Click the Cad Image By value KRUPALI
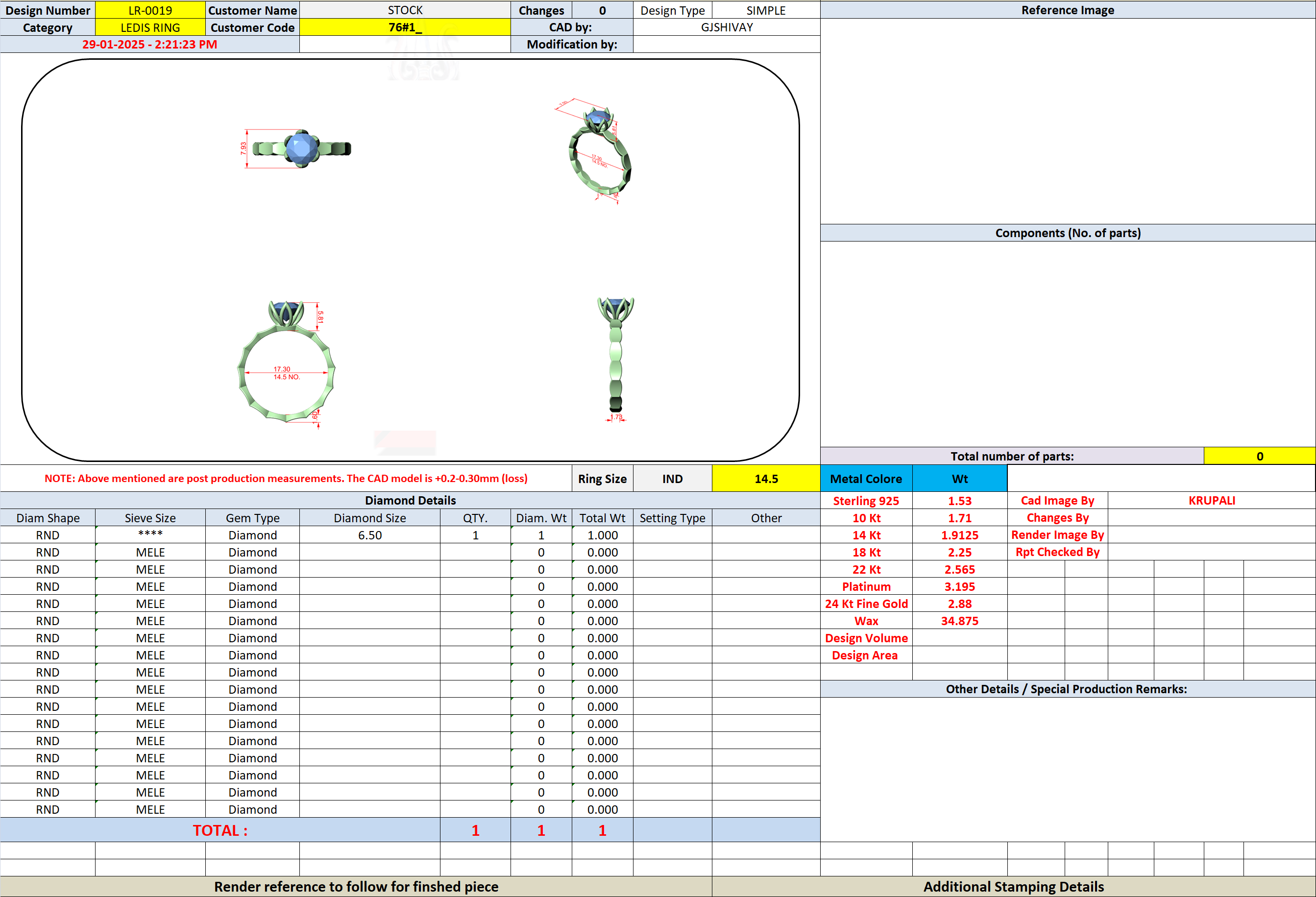Viewport: 1316px width, 897px height. pos(1212,501)
